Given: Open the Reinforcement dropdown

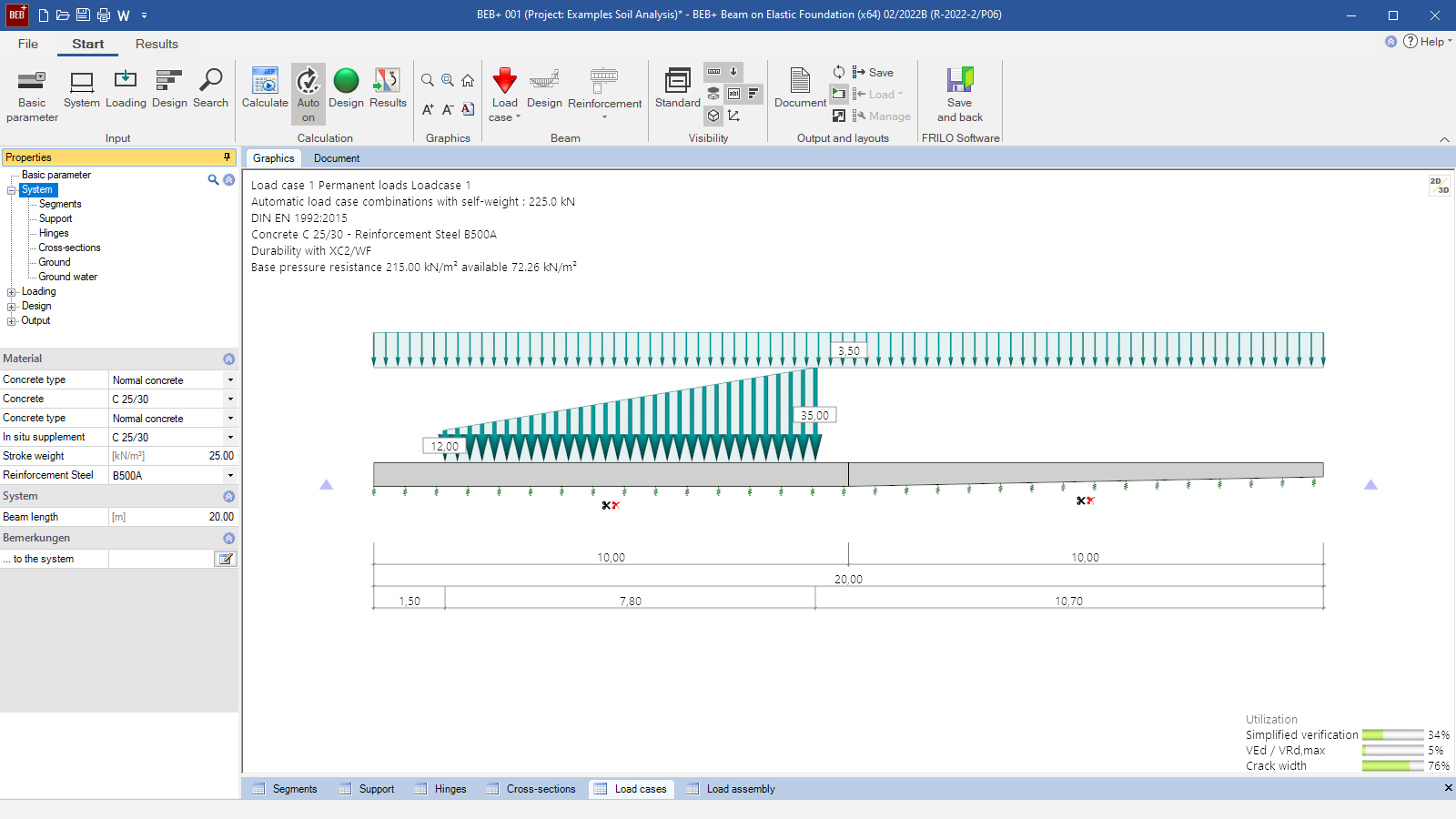Looking at the screenshot, I should click(604, 95).
